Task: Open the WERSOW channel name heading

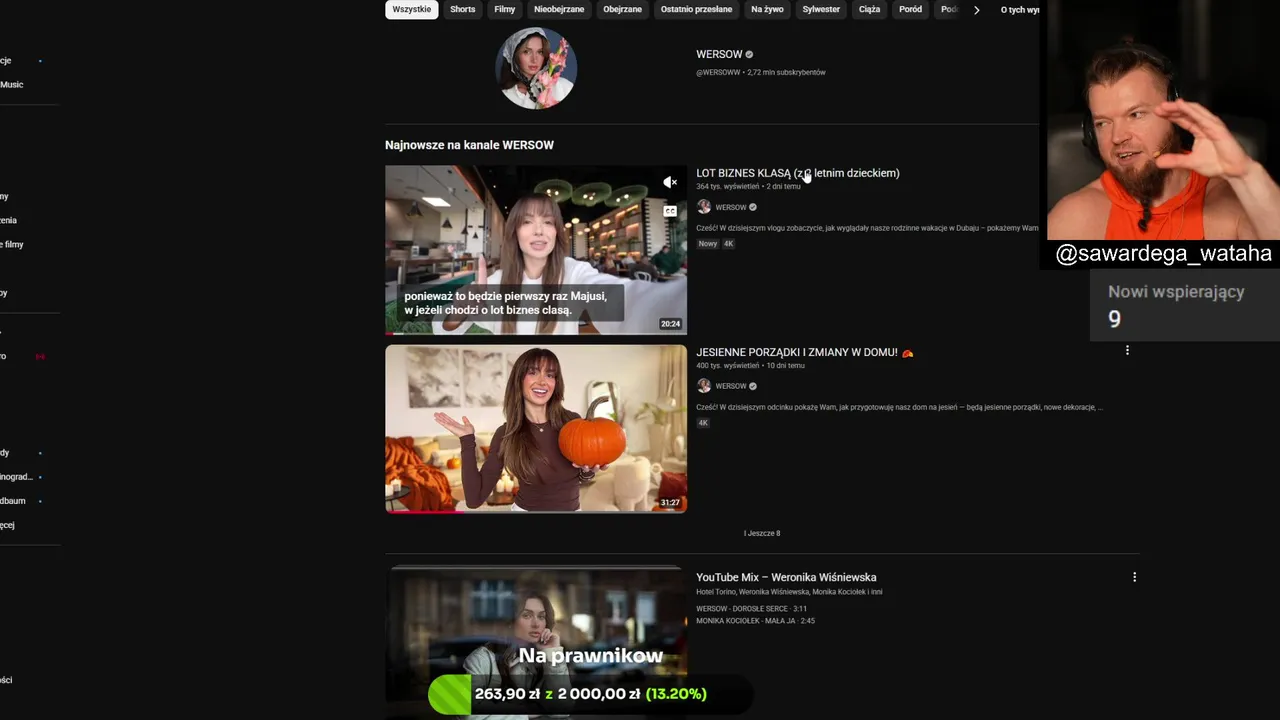Action: tap(719, 54)
